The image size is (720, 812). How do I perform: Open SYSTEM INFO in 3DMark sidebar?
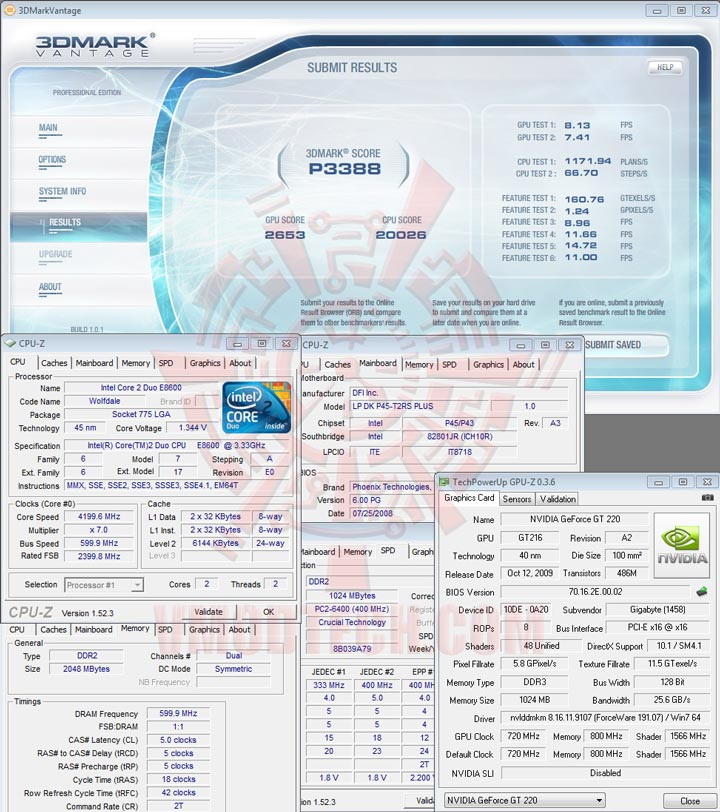point(62,192)
